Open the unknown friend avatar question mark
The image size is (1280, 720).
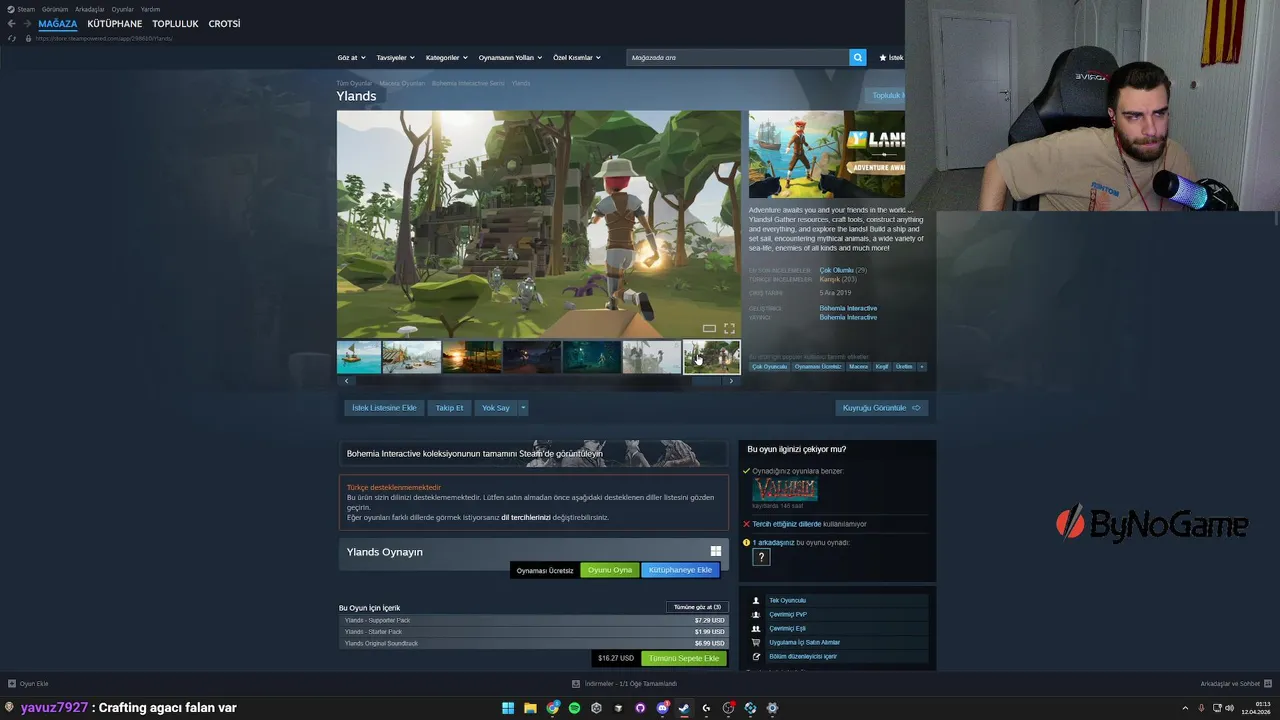(x=761, y=557)
